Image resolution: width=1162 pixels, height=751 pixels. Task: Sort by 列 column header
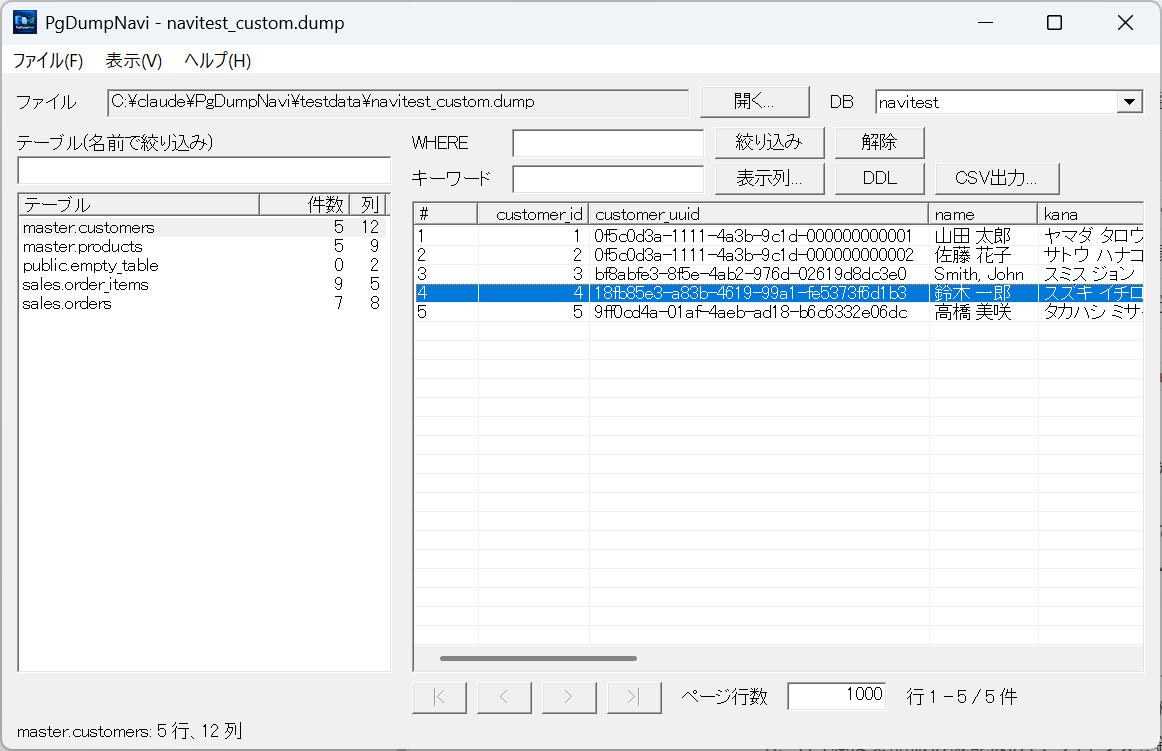pos(368,205)
